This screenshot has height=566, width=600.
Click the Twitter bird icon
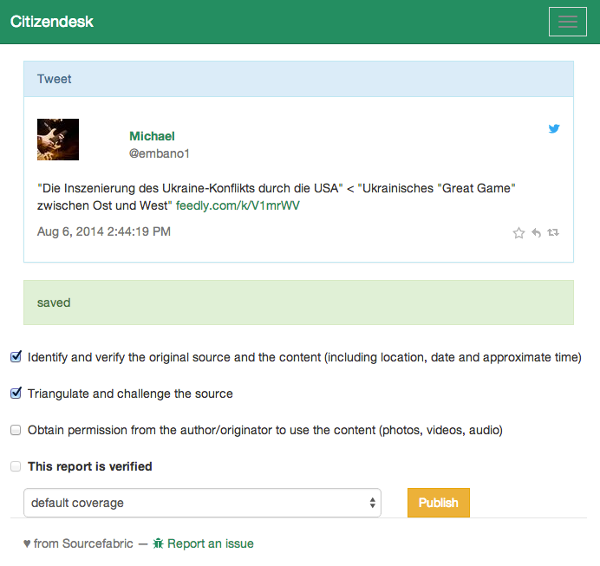(x=554, y=129)
